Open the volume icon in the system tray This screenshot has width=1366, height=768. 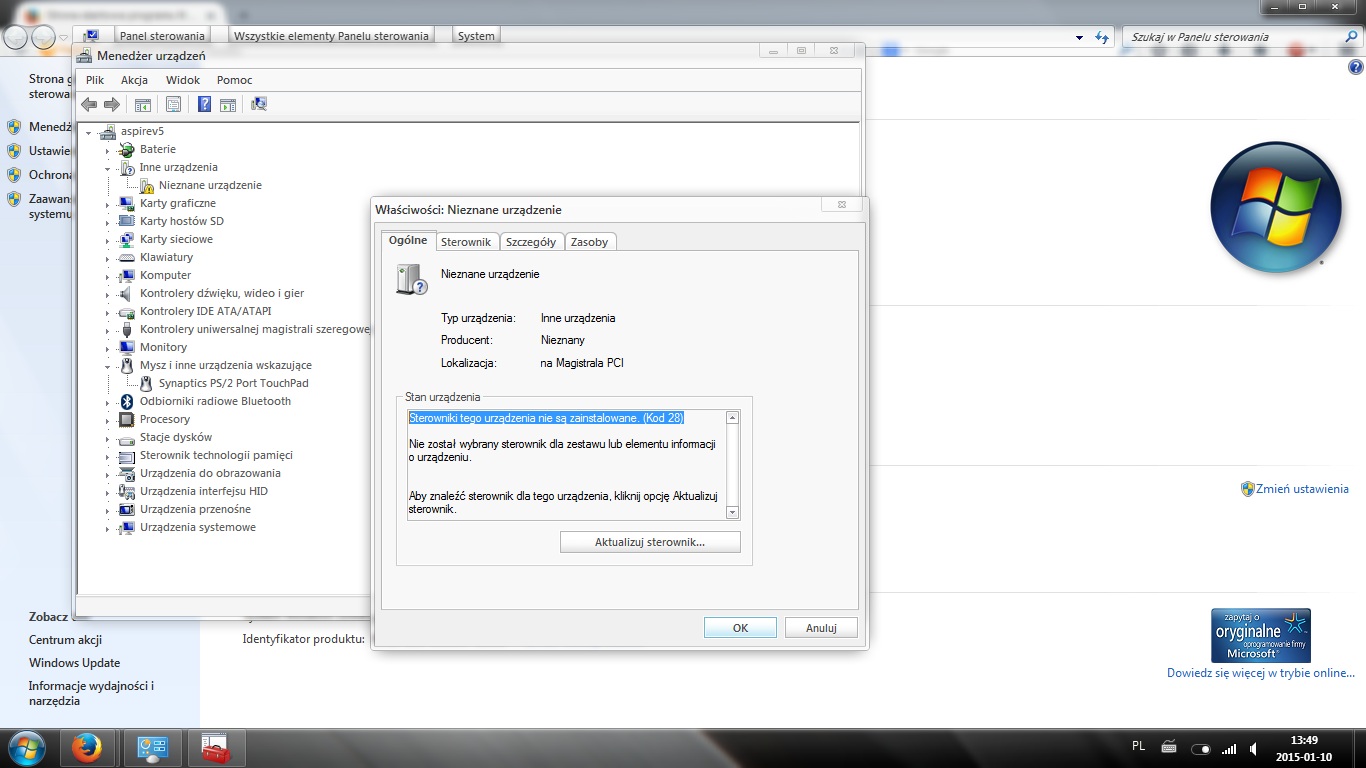(x=1253, y=747)
